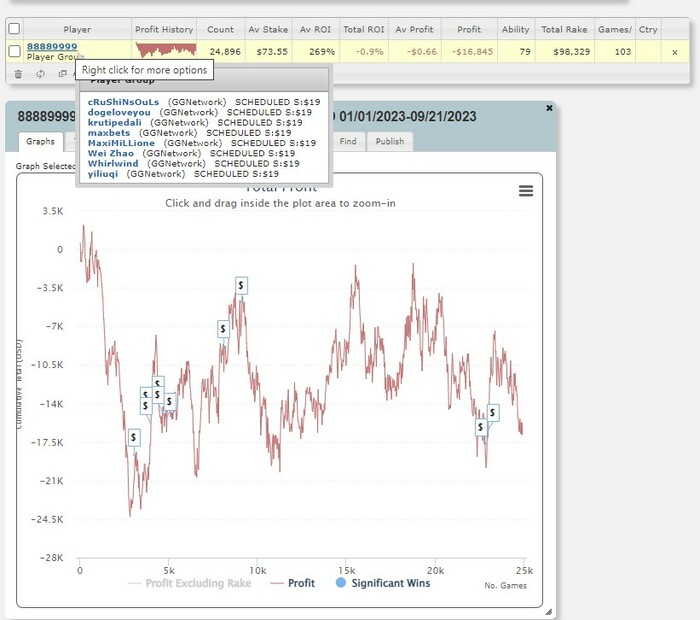
Task: Sort by the Av Stake column header
Action: tap(268, 29)
